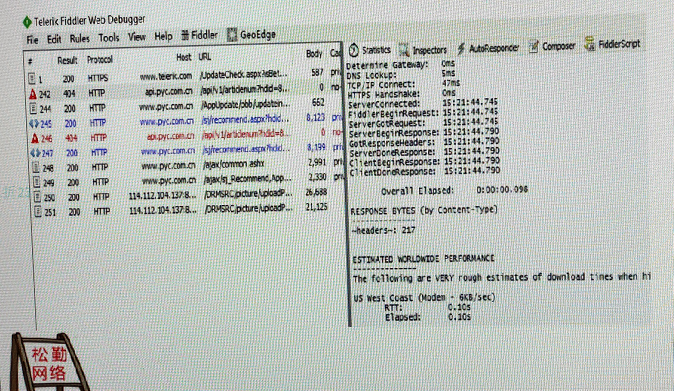
Task: Select the /ajax/common.ashx URL
Action: point(234,164)
